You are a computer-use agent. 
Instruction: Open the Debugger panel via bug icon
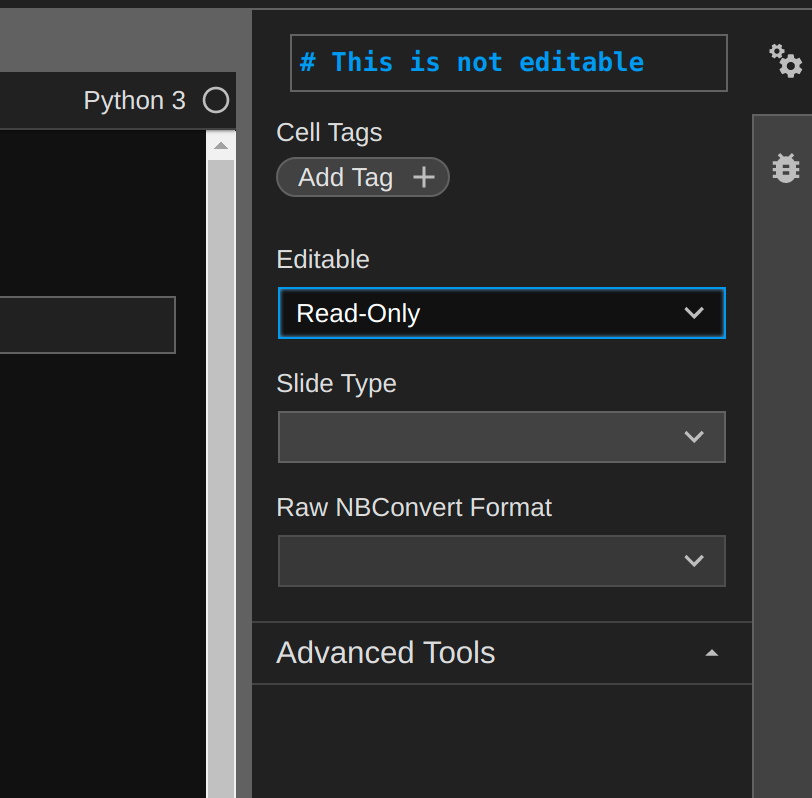[785, 167]
